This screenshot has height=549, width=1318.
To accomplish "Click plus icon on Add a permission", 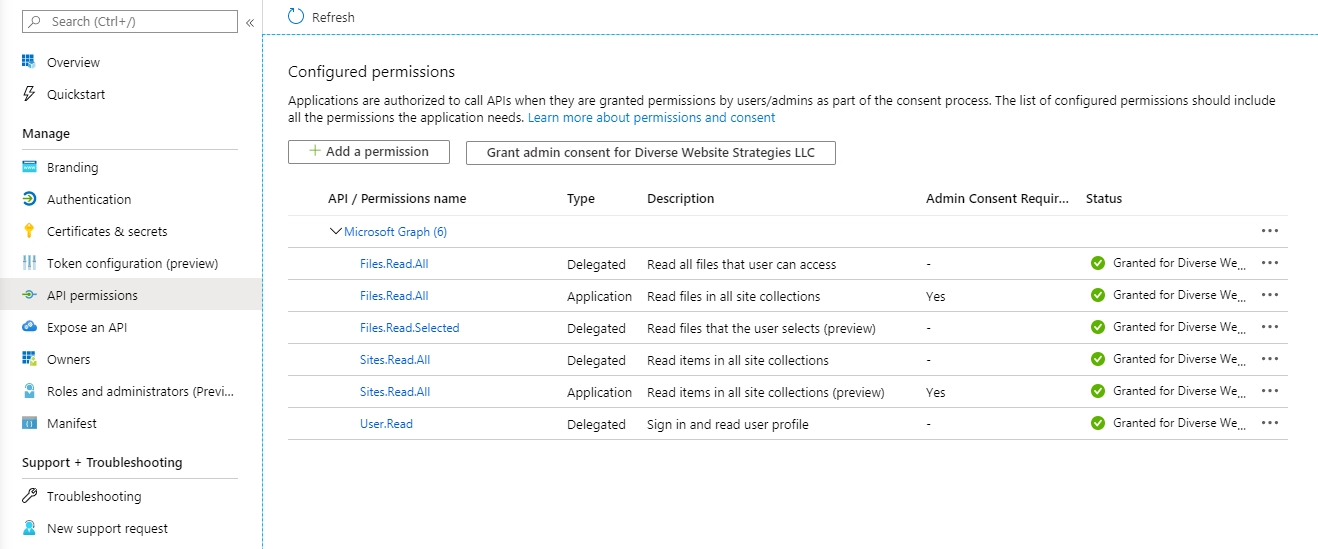I will [x=315, y=151].
